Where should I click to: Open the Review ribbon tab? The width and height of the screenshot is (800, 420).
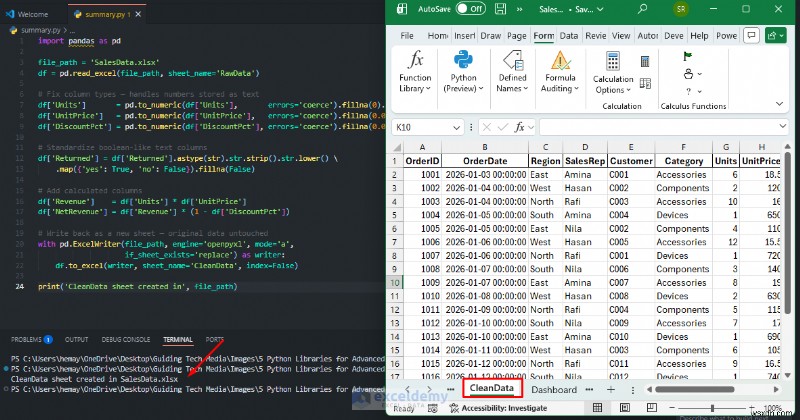(x=595, y=36)
